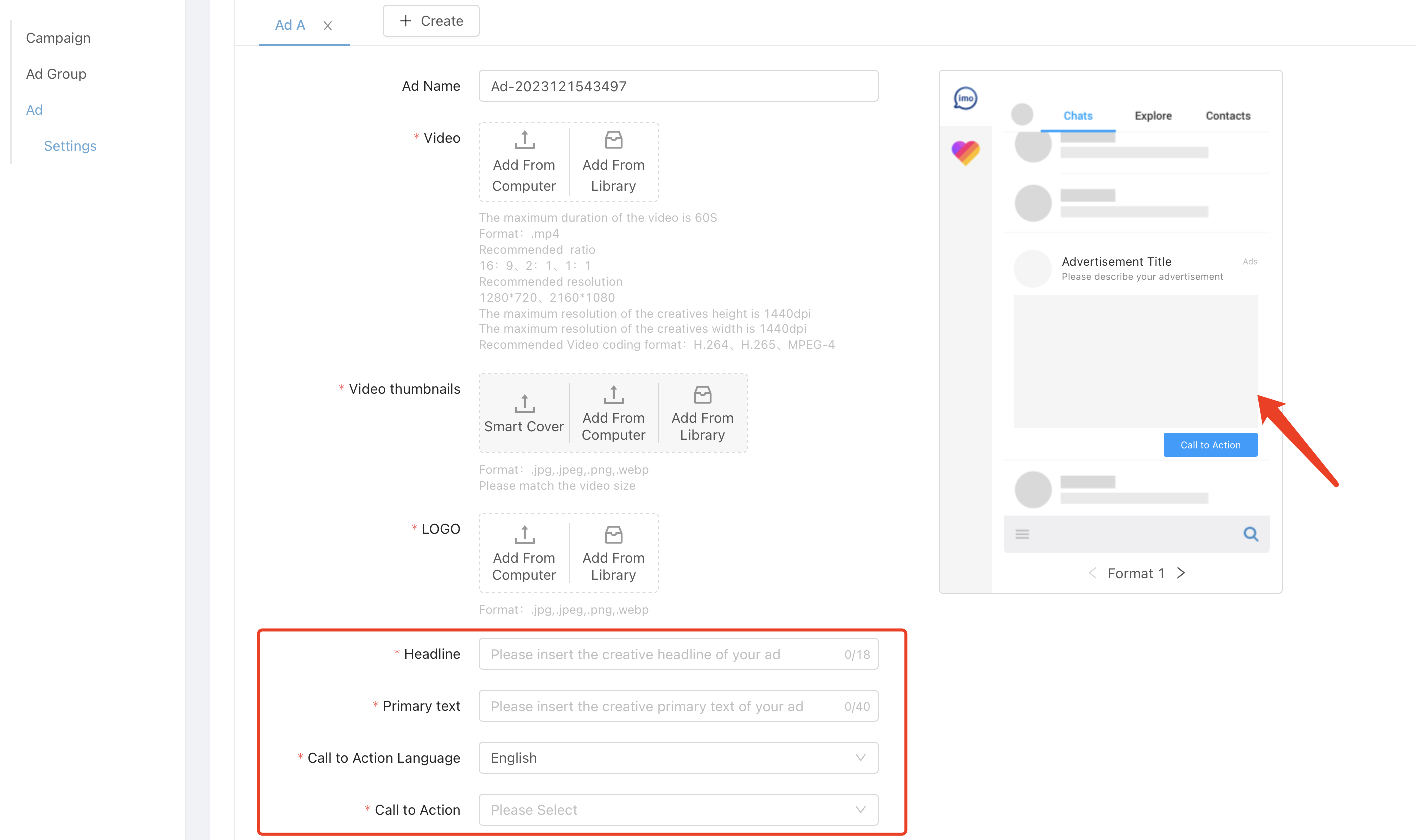The image size is (1416, 840).
Task: Click the Likee heart icon in preview
Action: 965,153
